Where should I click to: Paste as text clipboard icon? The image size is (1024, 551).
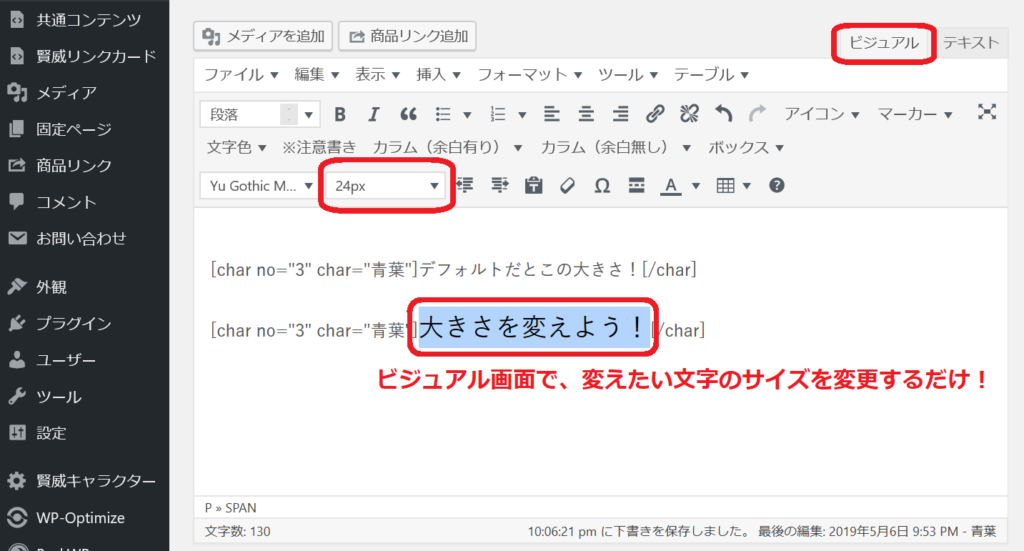tap(534, 185)
